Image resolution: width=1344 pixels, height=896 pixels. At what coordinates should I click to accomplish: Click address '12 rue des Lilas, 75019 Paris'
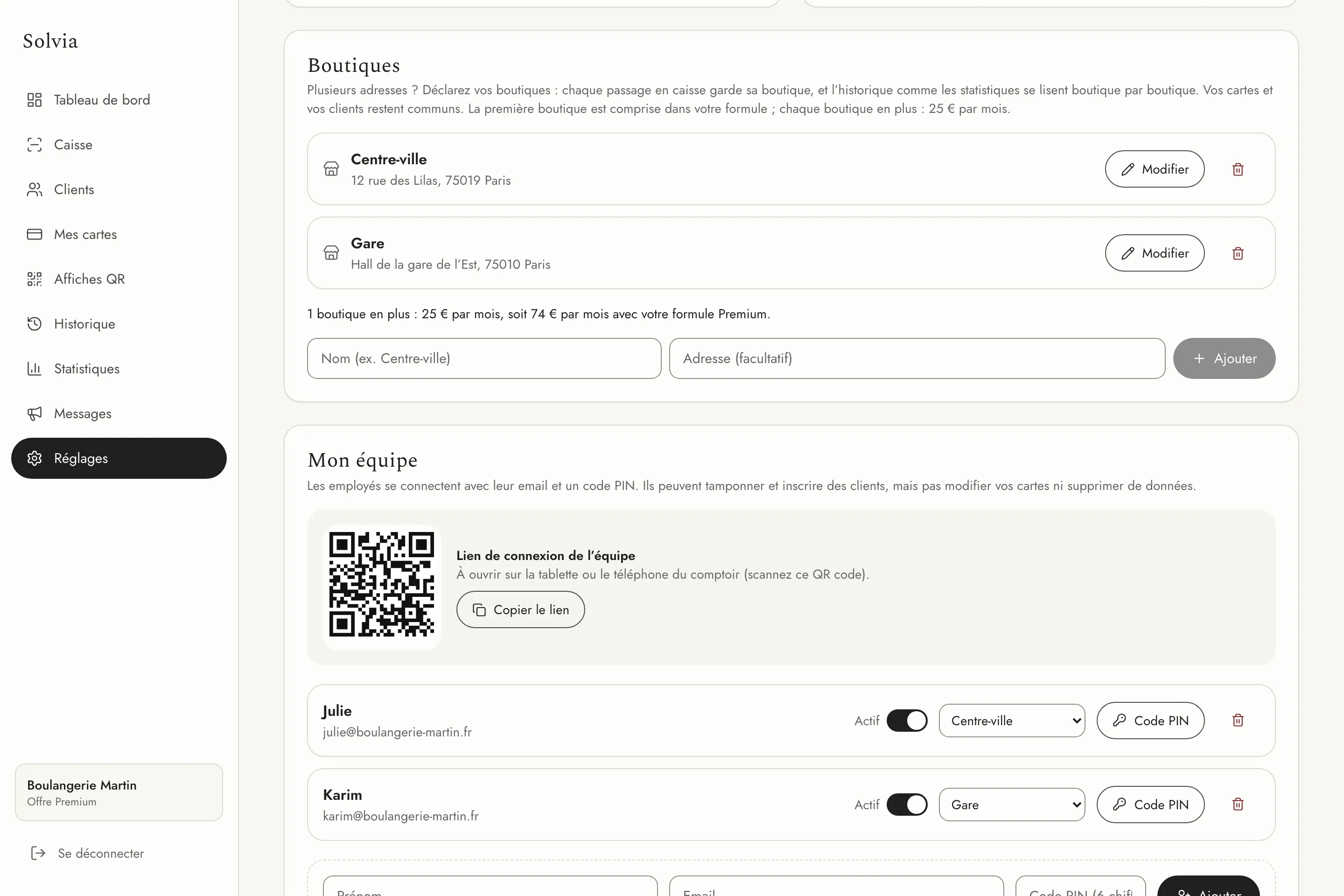(431, 181)
